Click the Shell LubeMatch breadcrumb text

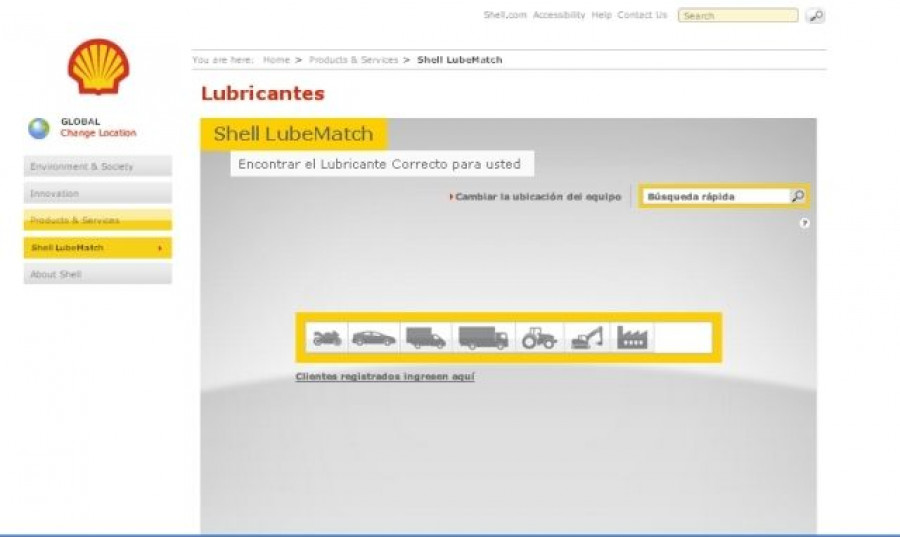(x=460, y=60)
